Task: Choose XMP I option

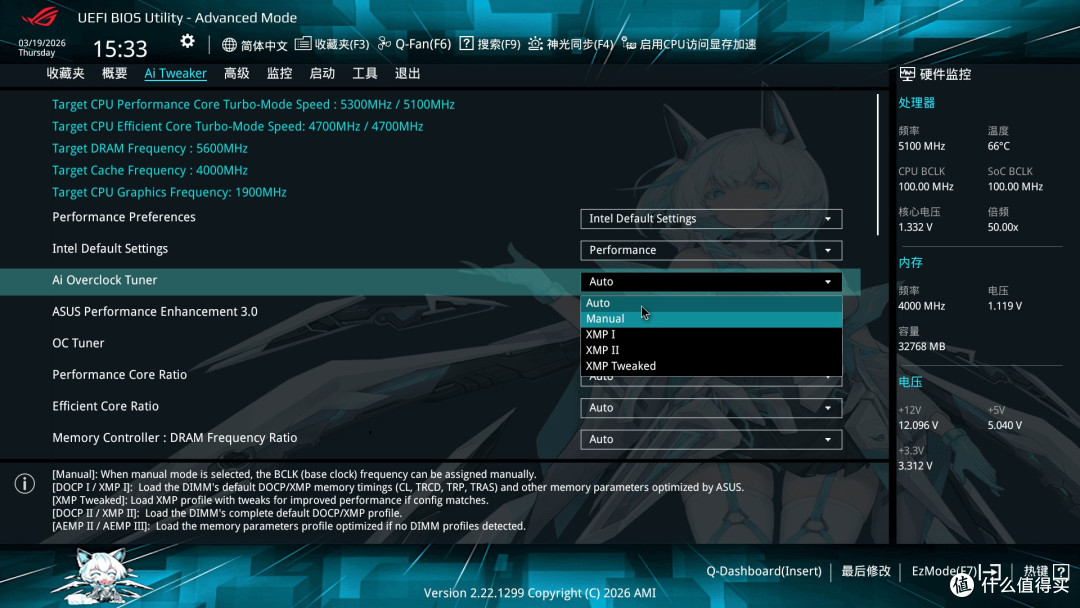Action: point(711,335)
